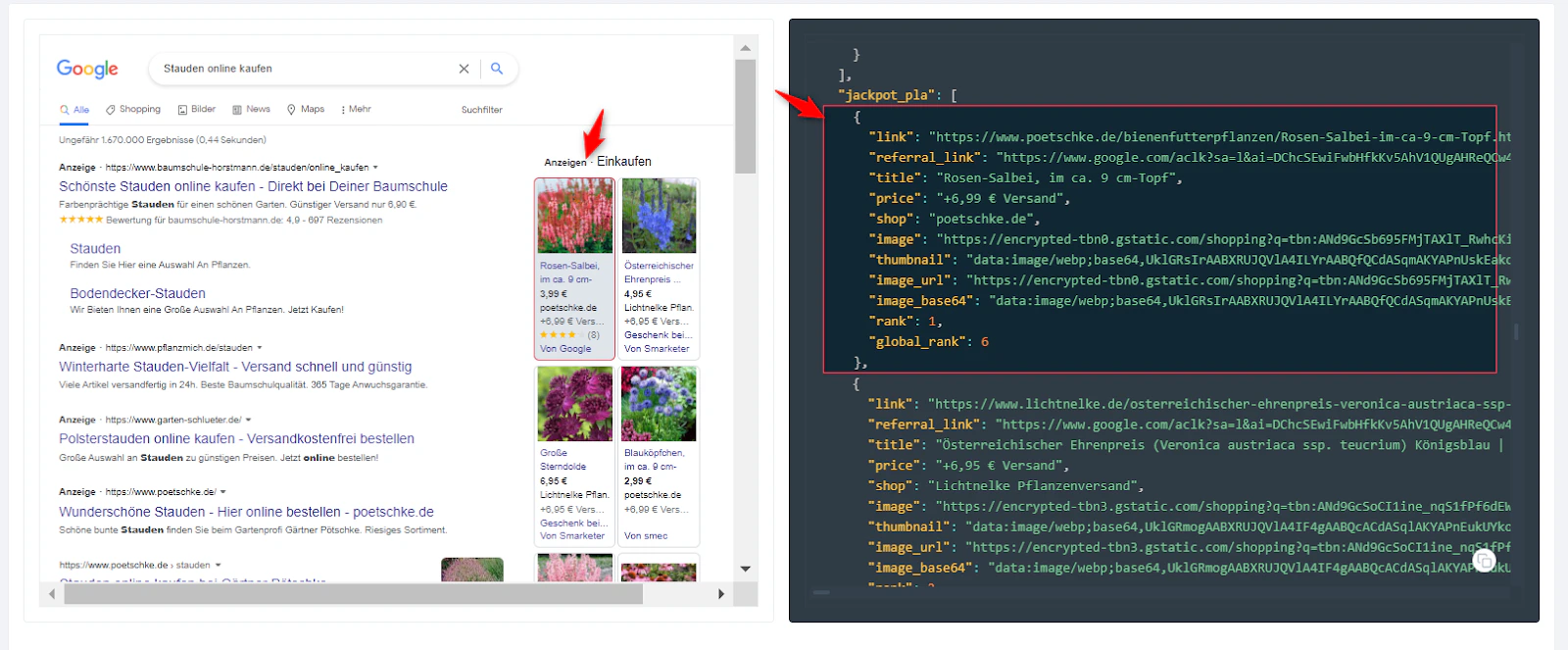The image size is (1568, 650).
Task: Open 'Winterharte Stauden-Vielfalt' ad link
Action: pos(235,367)
